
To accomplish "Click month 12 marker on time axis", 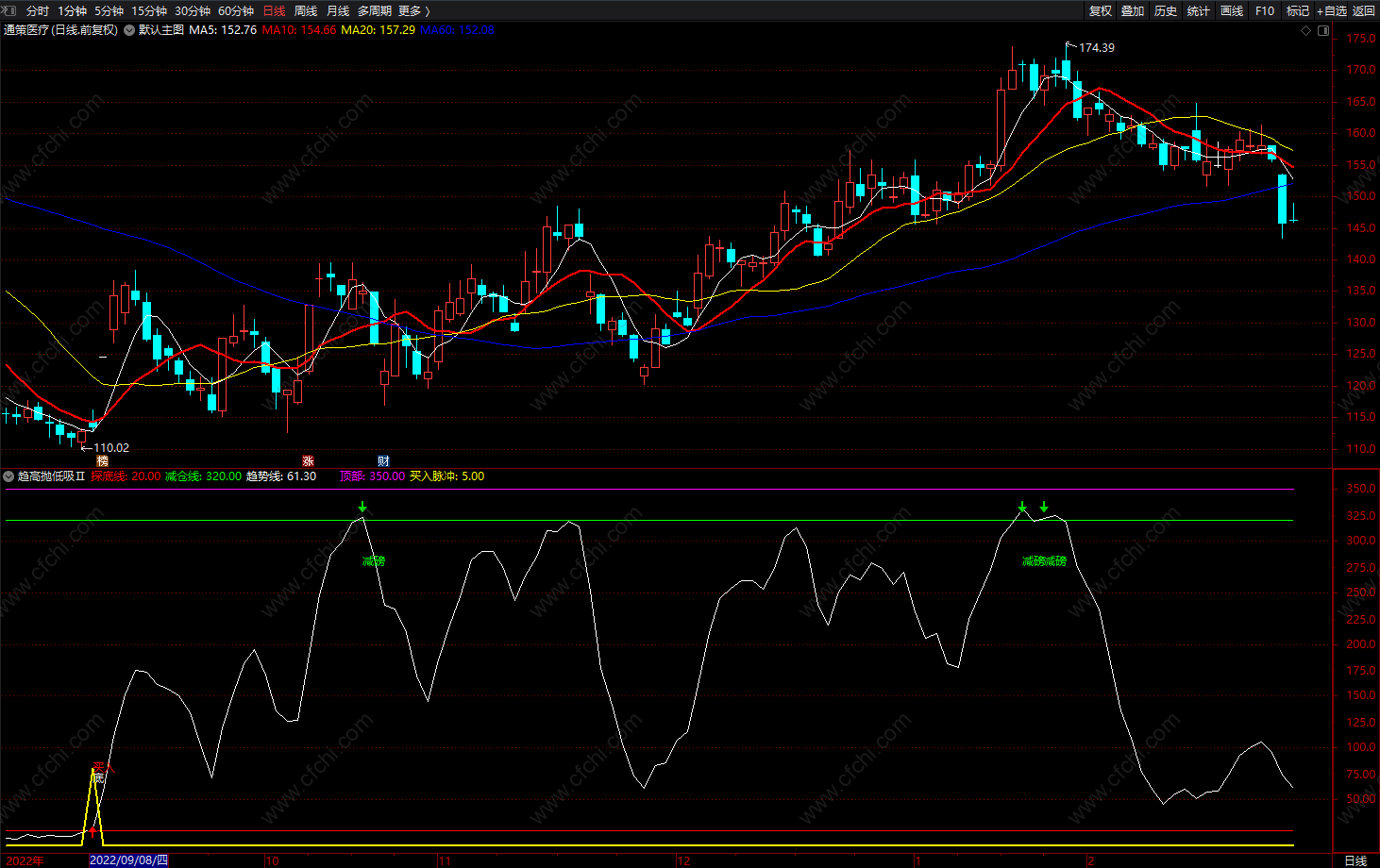I will (x=683, y=860).
